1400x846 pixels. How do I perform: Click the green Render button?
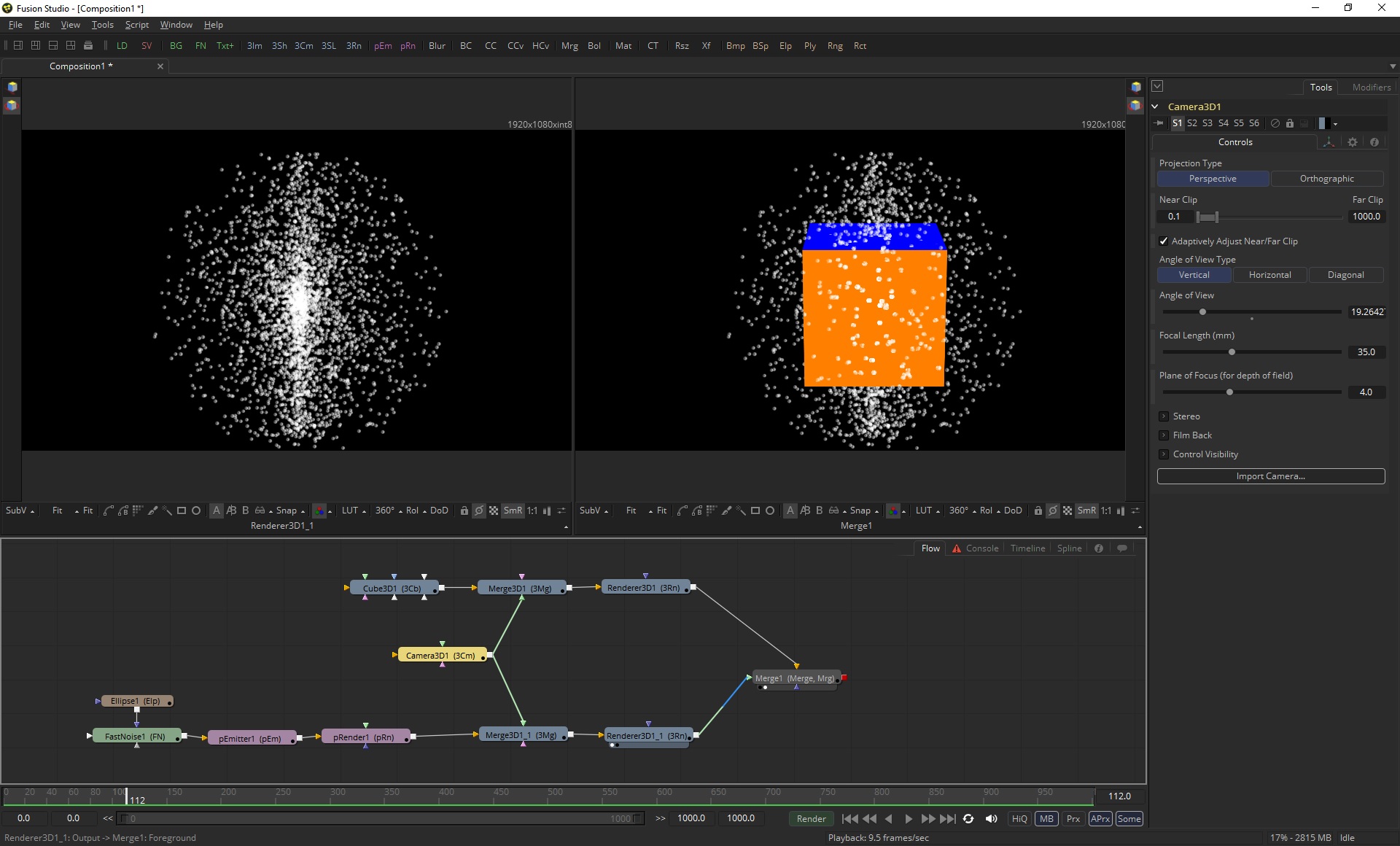tap(811, 819)
